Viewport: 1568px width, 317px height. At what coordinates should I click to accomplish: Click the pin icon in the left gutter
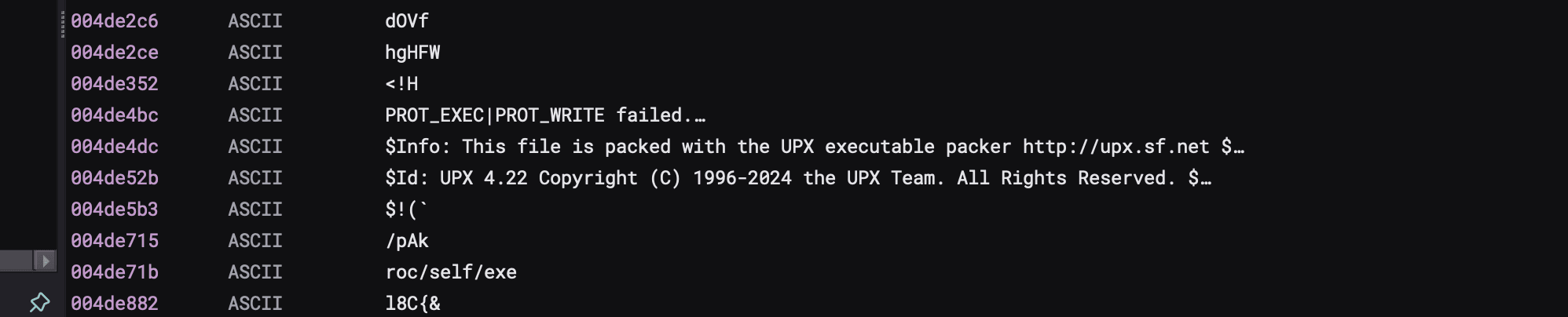click(x=39, y=302)
